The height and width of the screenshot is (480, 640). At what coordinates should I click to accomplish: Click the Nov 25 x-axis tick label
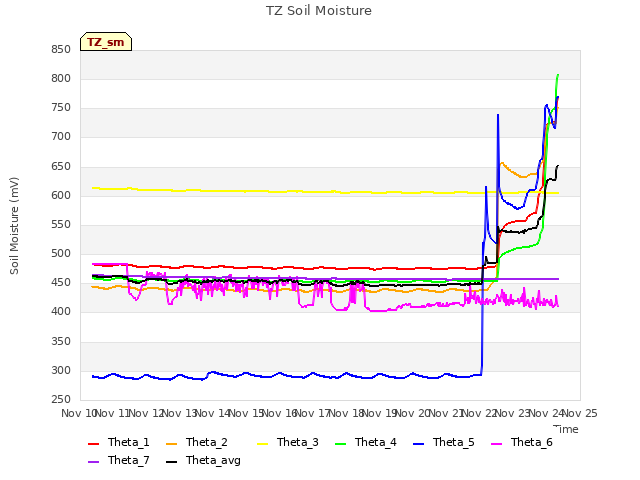coord(580,413)
